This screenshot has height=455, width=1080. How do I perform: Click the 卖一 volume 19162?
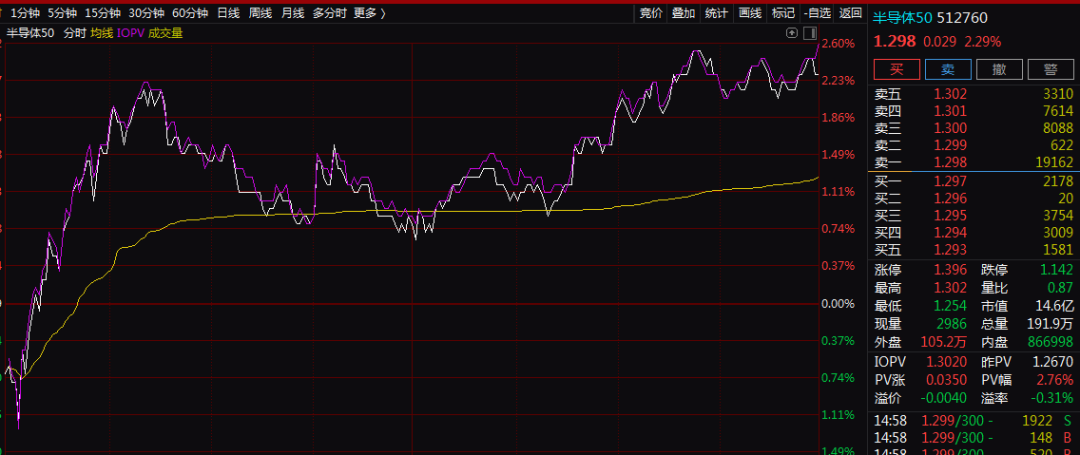tap(1054, 162)
